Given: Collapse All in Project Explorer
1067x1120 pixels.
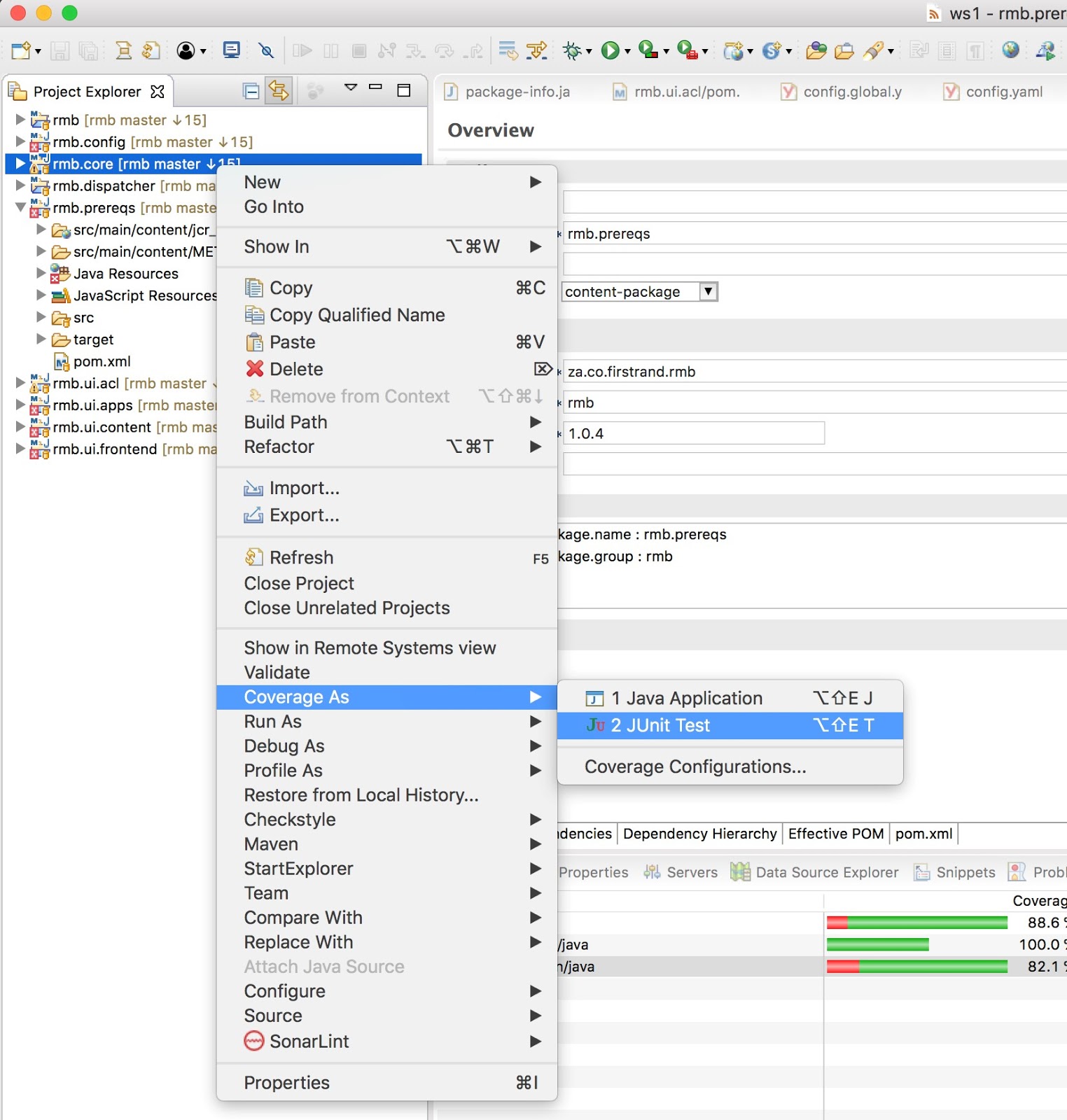Looking at the screenshot, I should point(251,91).
